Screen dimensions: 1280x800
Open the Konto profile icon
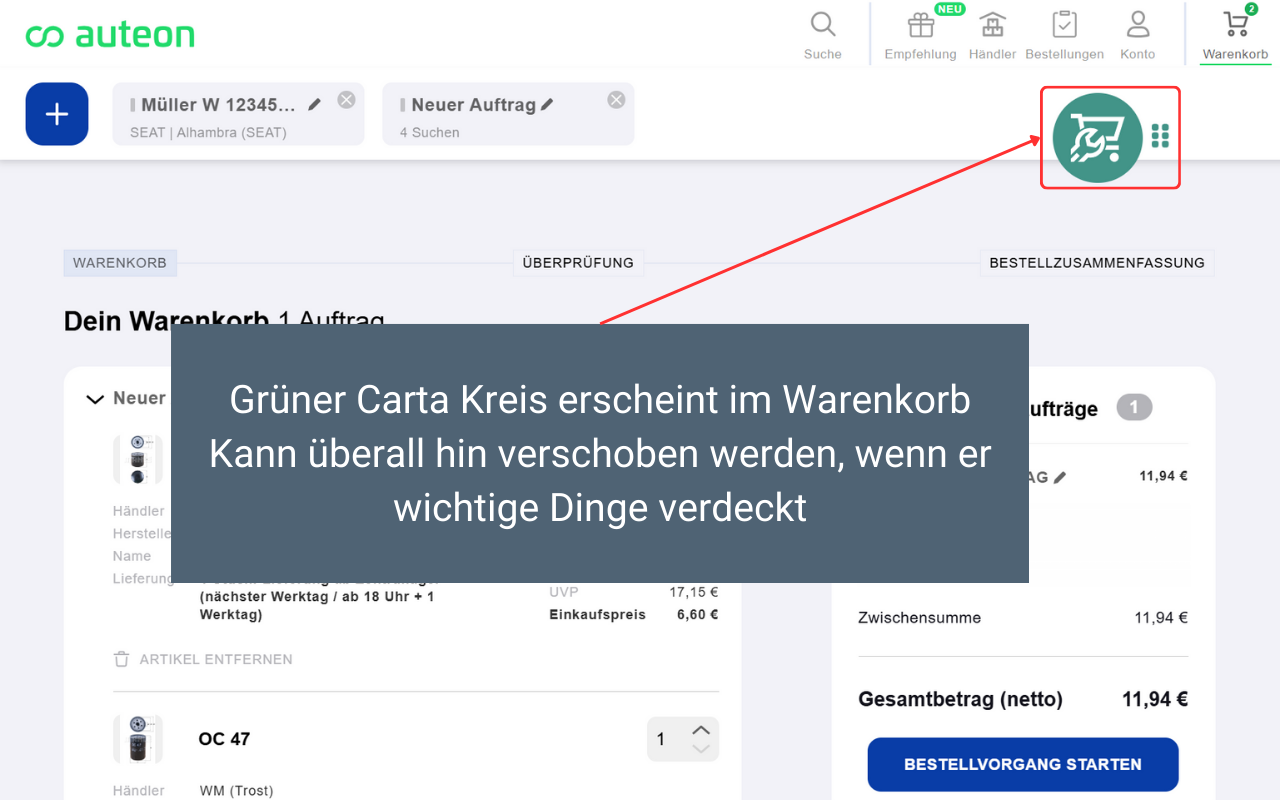tap(1137, 25)
